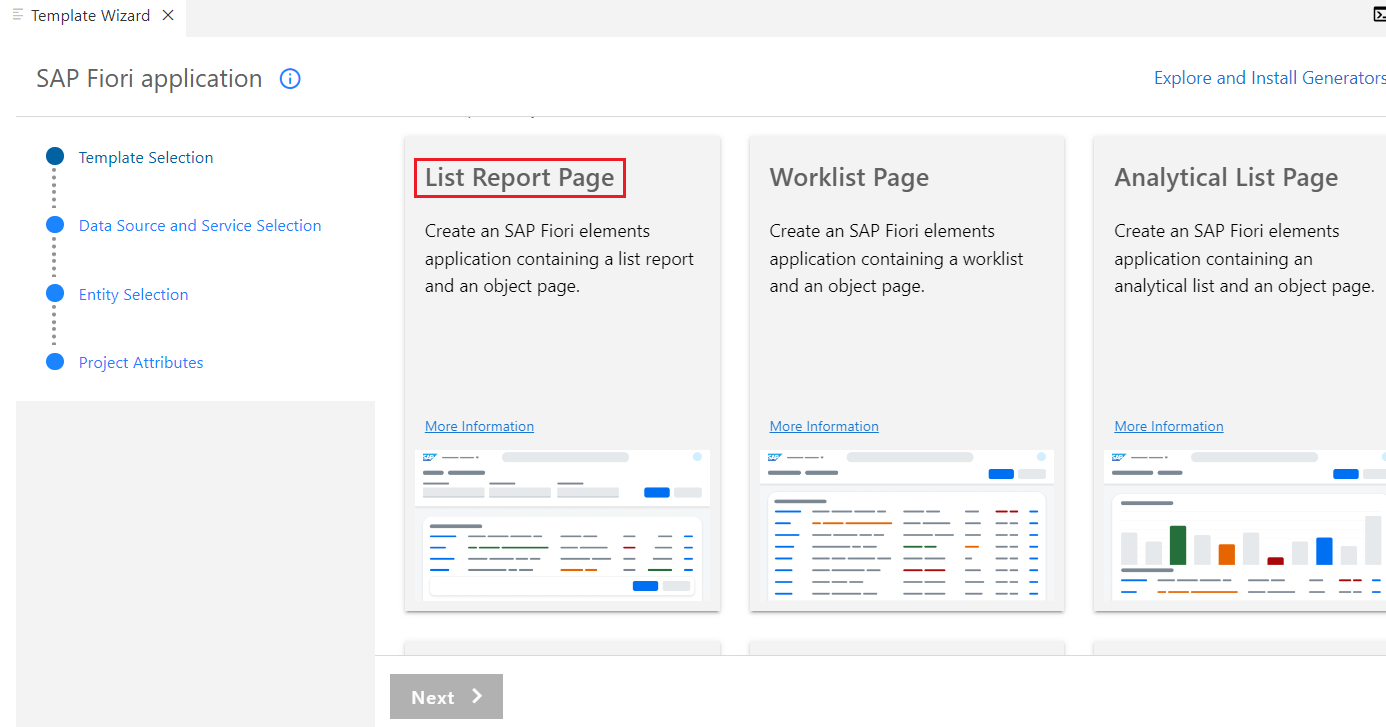Image resolution: width=1386 pixels, height=727 pixels.
Task: Open More Information for List Report Page
Action: tap(479, 426)
